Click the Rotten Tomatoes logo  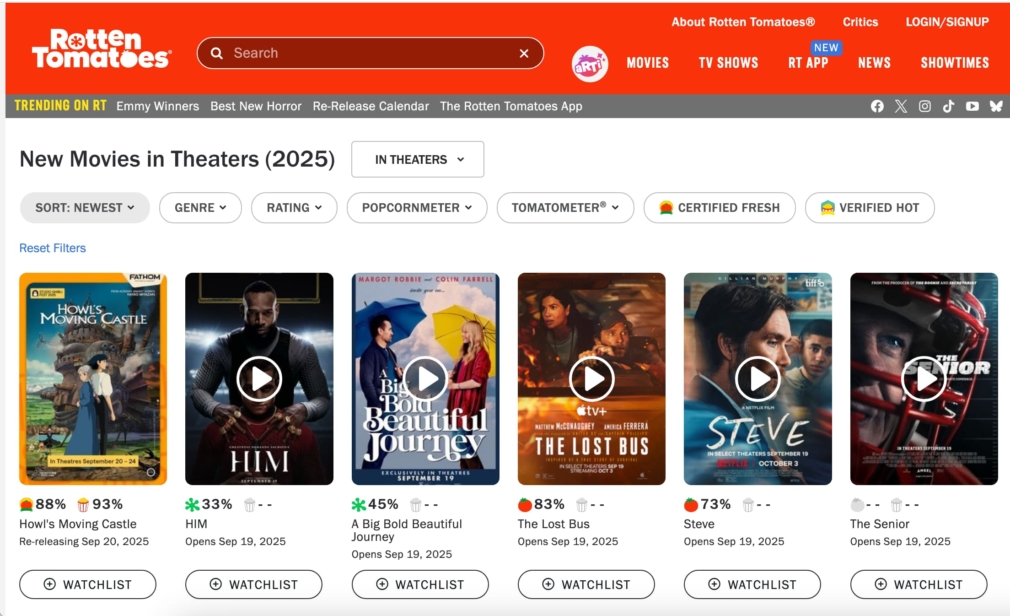[101, 49]
